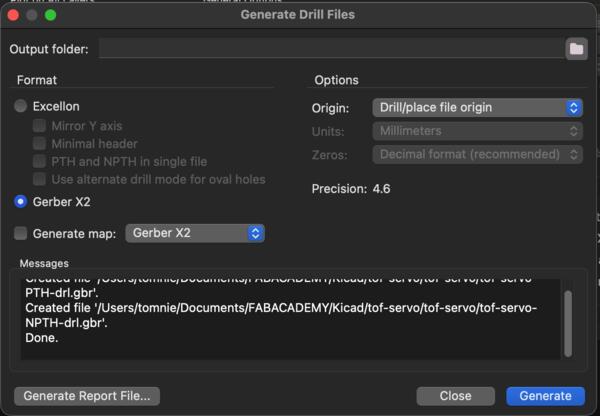Click the Generate button
The height and width of the screenshot is (416, 600).
click(545, 396)
